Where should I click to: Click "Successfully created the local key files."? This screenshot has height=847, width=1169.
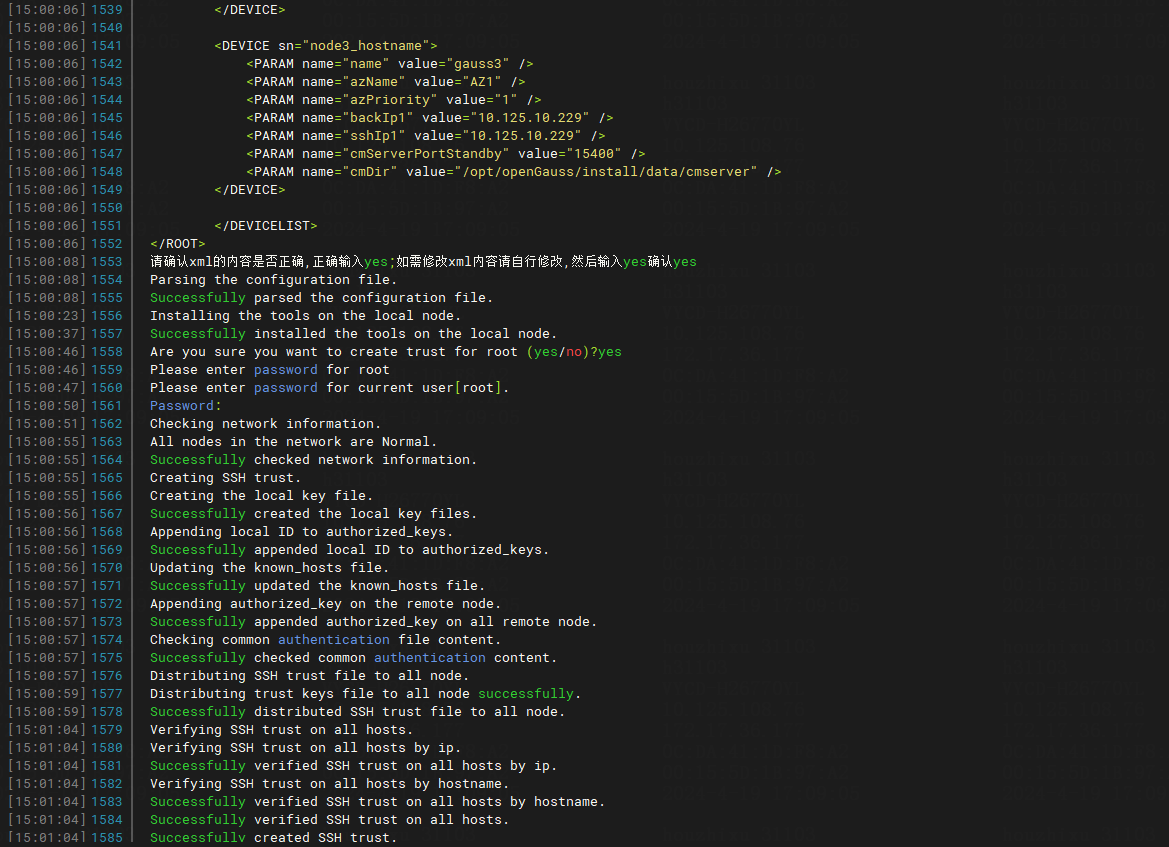tap(313, 513)
